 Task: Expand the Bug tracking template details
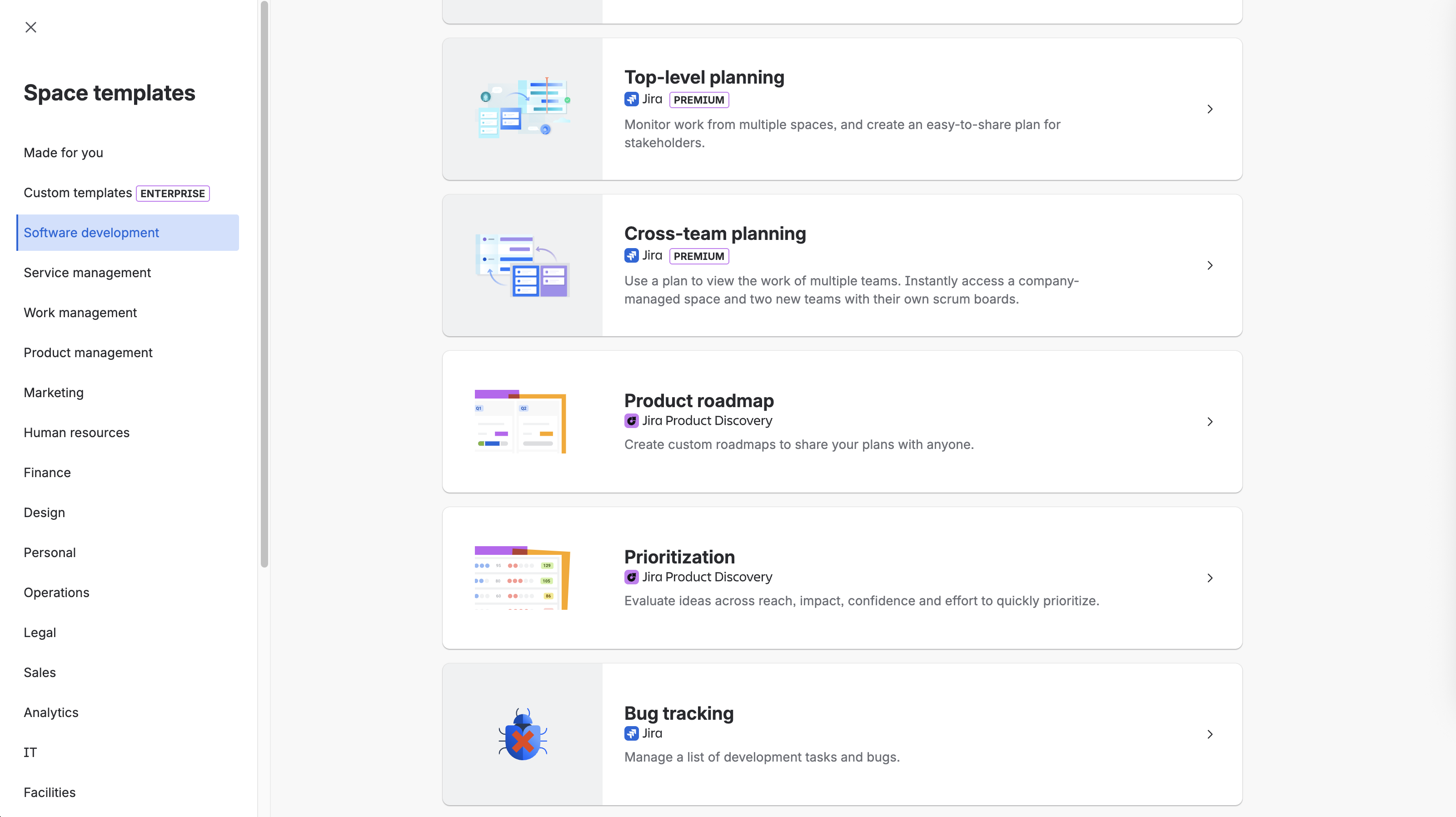point(1210,734)
